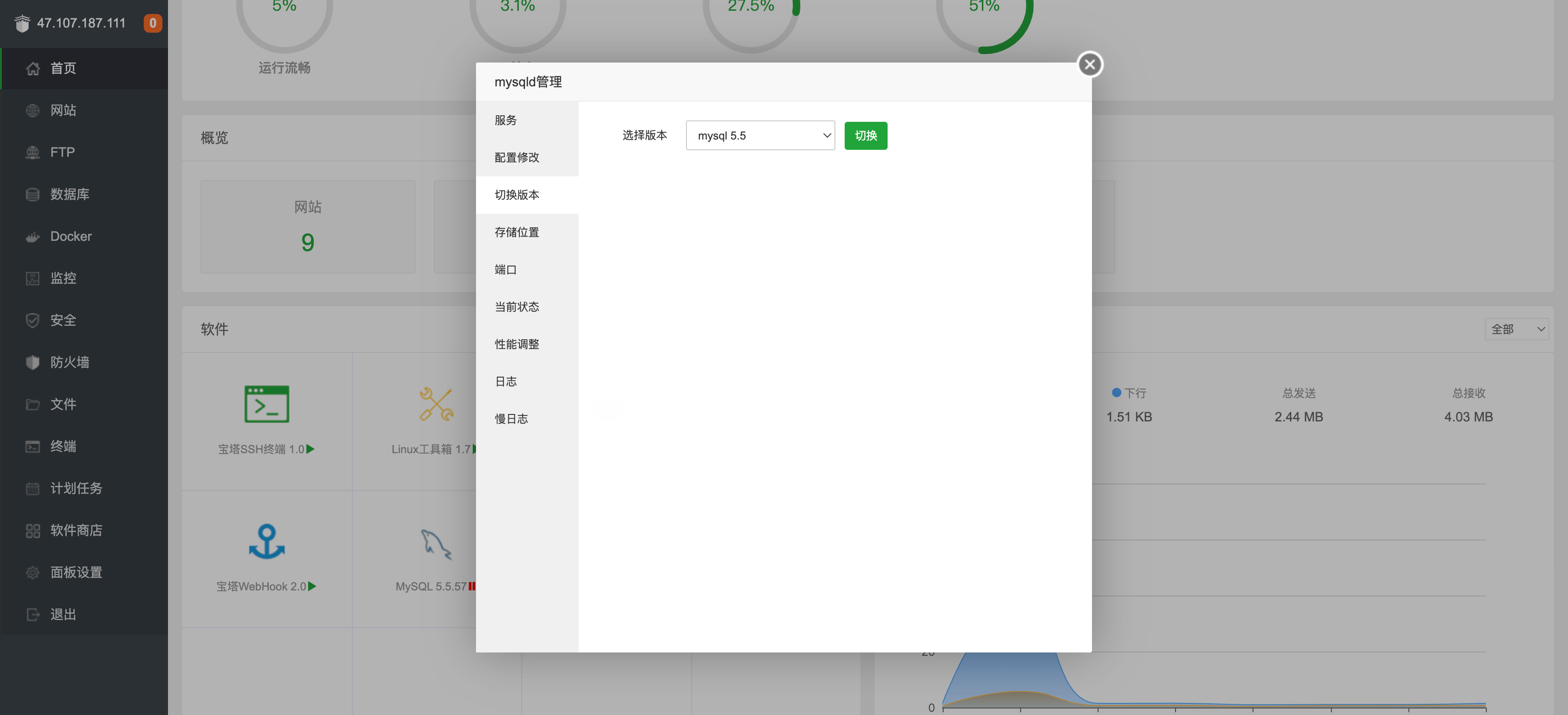Click the play arrow after 宝塔SSH终端 1.0
The image size is (1568, 715).
pos(310,449)
